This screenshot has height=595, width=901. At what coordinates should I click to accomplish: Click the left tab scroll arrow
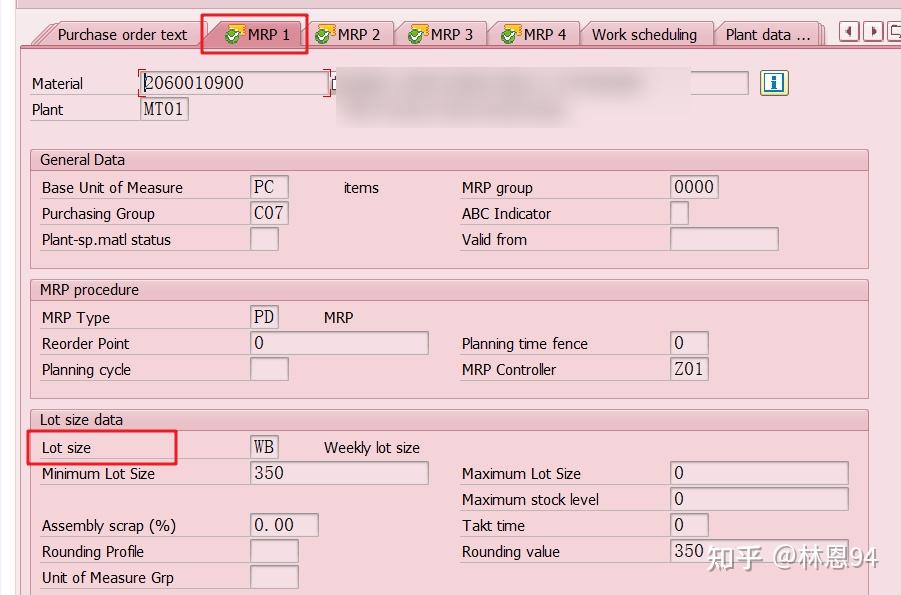[849, 31]
